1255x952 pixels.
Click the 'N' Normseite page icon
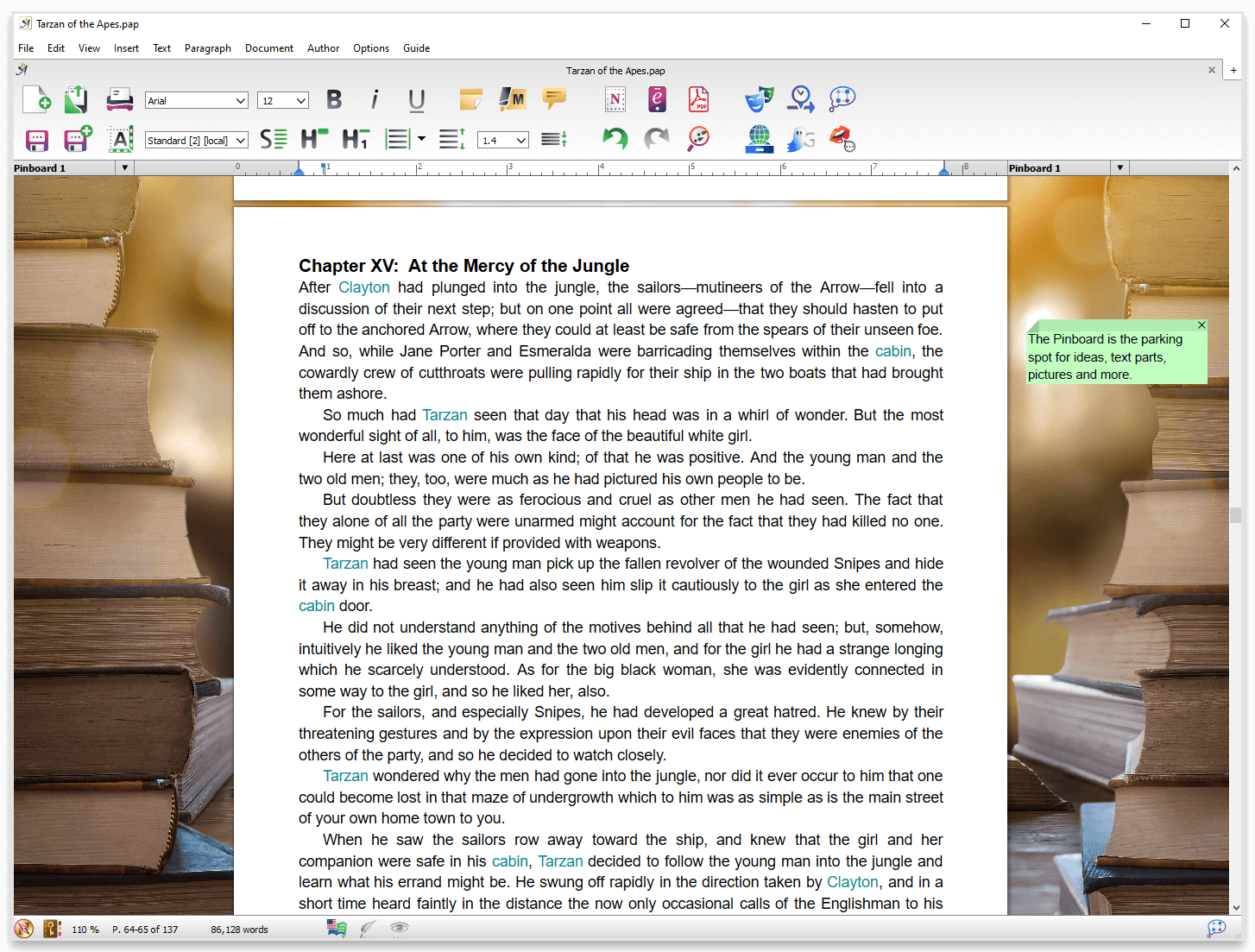615,100
